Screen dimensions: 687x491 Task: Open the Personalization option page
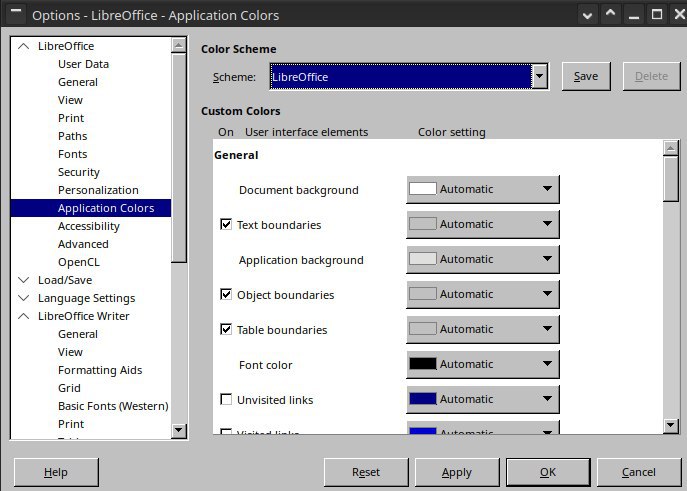click(98, 190)
